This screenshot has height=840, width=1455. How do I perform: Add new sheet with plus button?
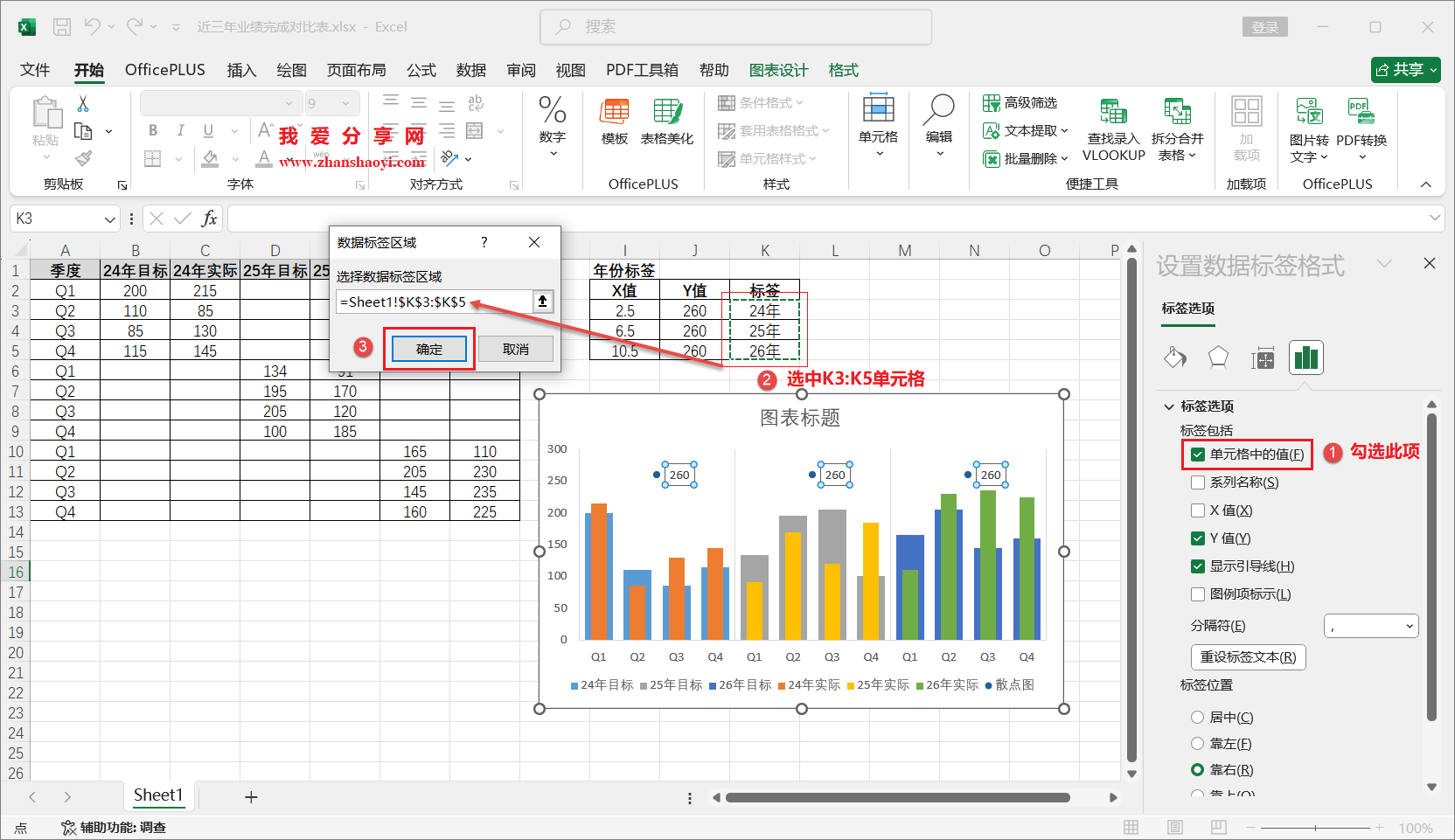[251, 797]
